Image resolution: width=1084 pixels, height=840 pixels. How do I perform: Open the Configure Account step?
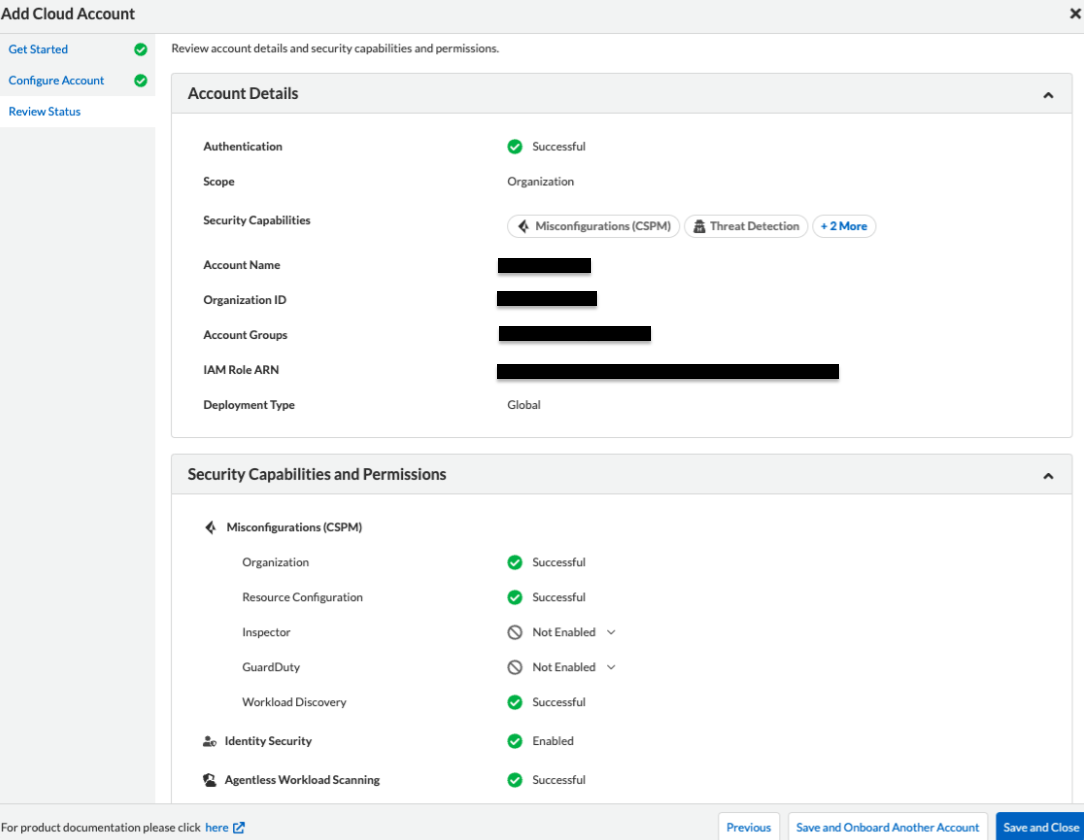pyautogui.click(x=56, y=80)
